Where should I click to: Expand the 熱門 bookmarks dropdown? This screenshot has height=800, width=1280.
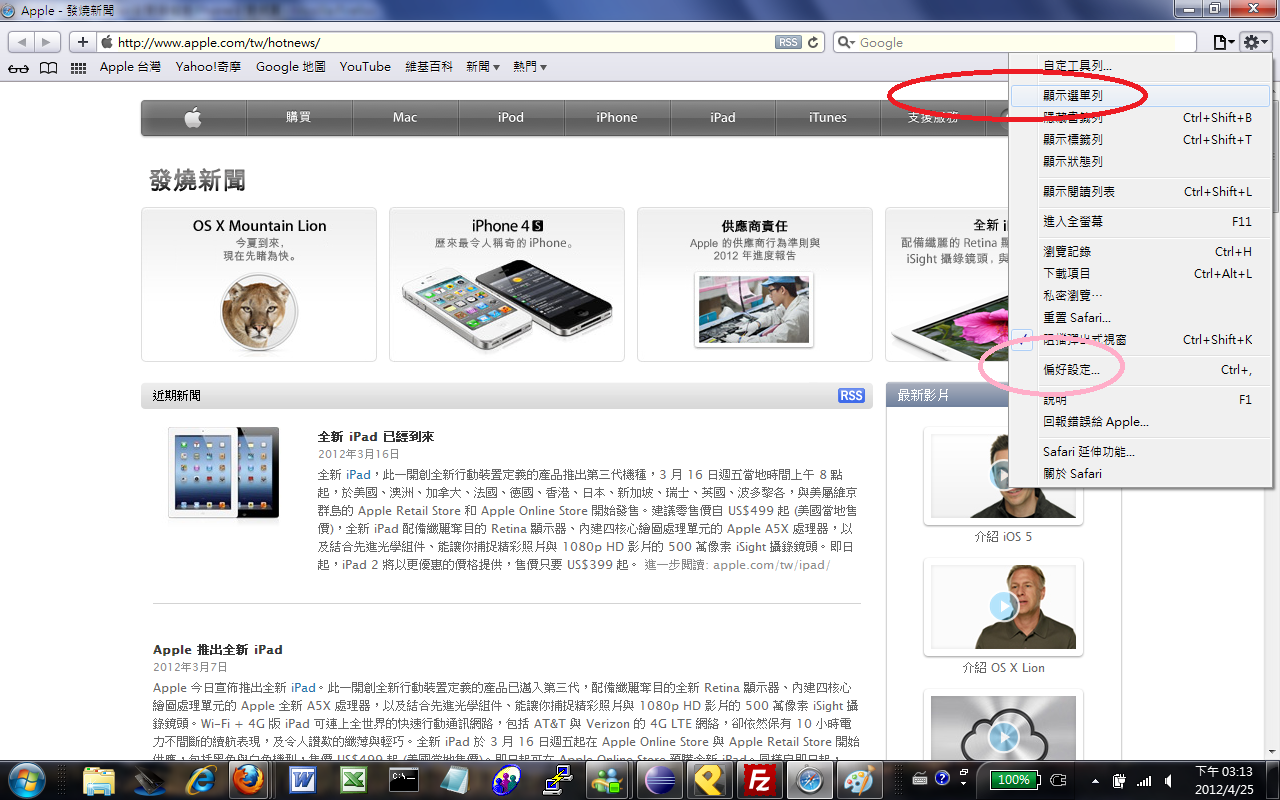click(x=530, y=67)
